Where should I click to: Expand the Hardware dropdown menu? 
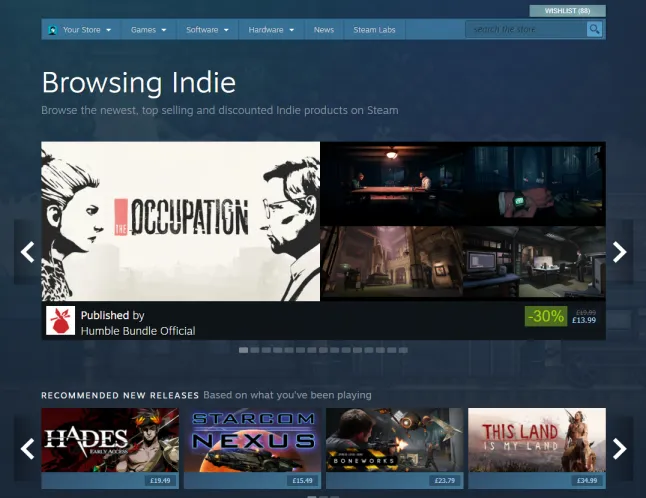coord(271,30)
